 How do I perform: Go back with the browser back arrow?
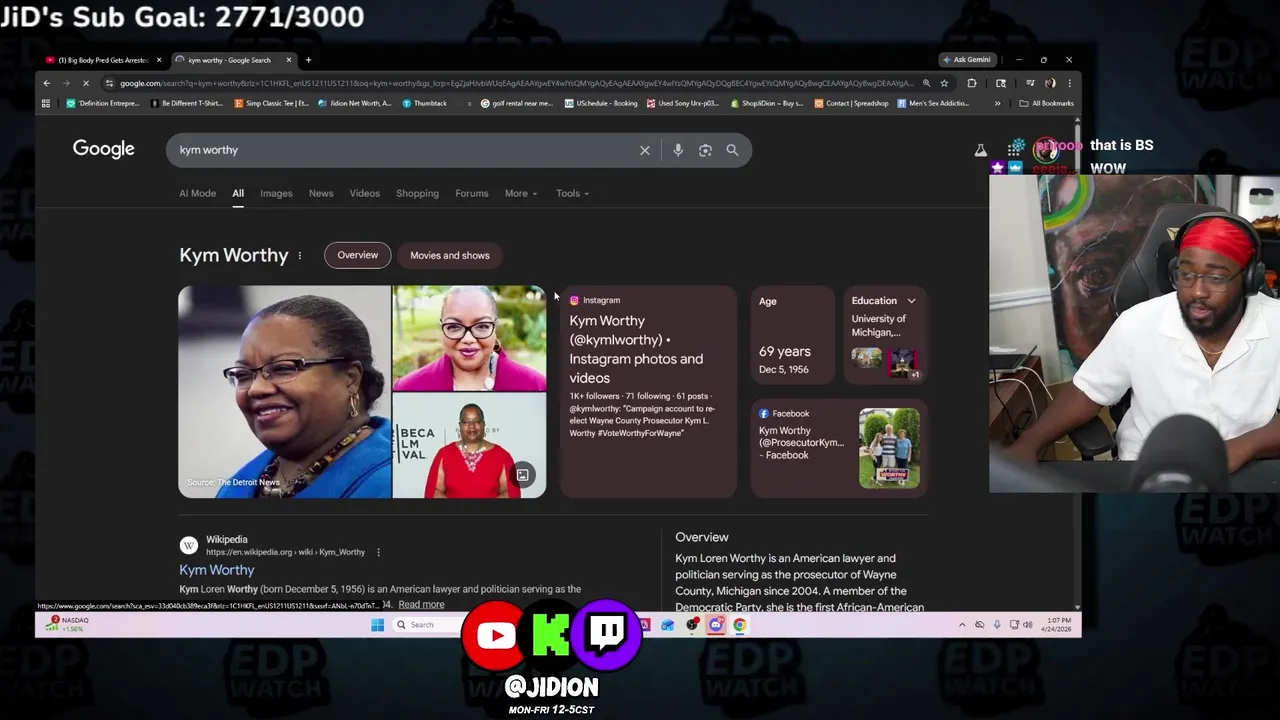46,83
